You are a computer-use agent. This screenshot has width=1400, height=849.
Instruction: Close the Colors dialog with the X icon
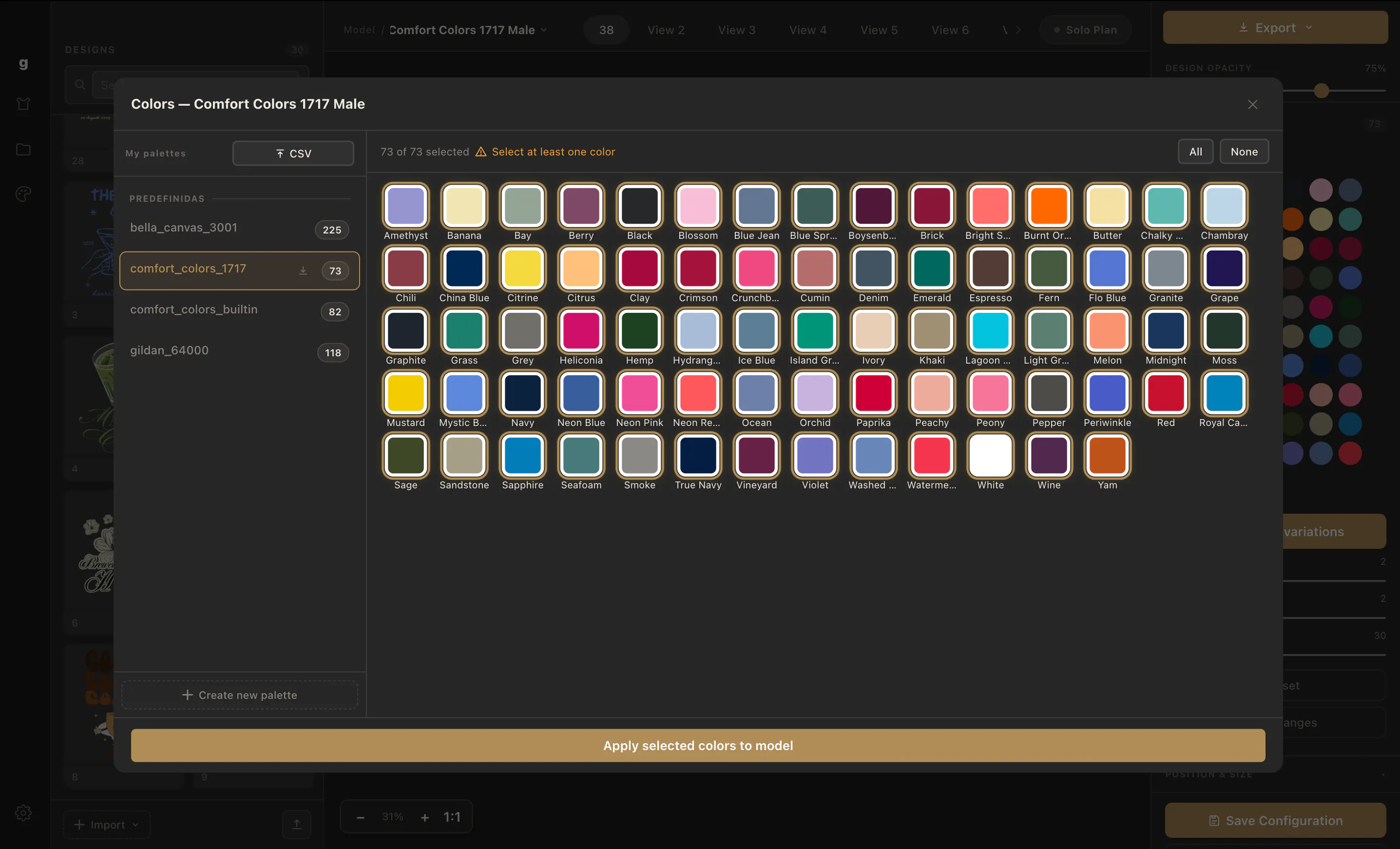coord(1252,105)
